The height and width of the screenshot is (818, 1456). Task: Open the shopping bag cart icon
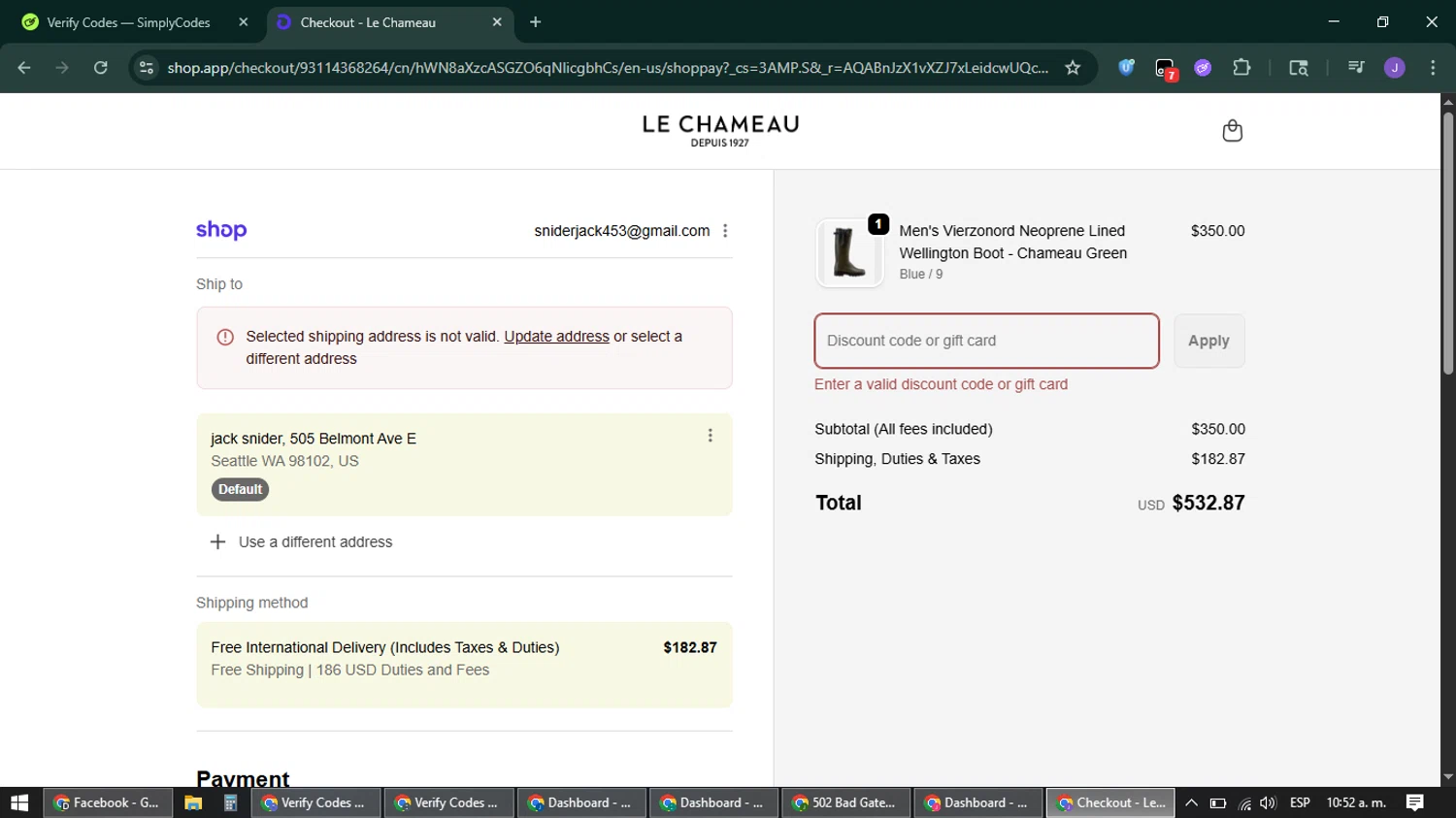[x=1232, y=131]
